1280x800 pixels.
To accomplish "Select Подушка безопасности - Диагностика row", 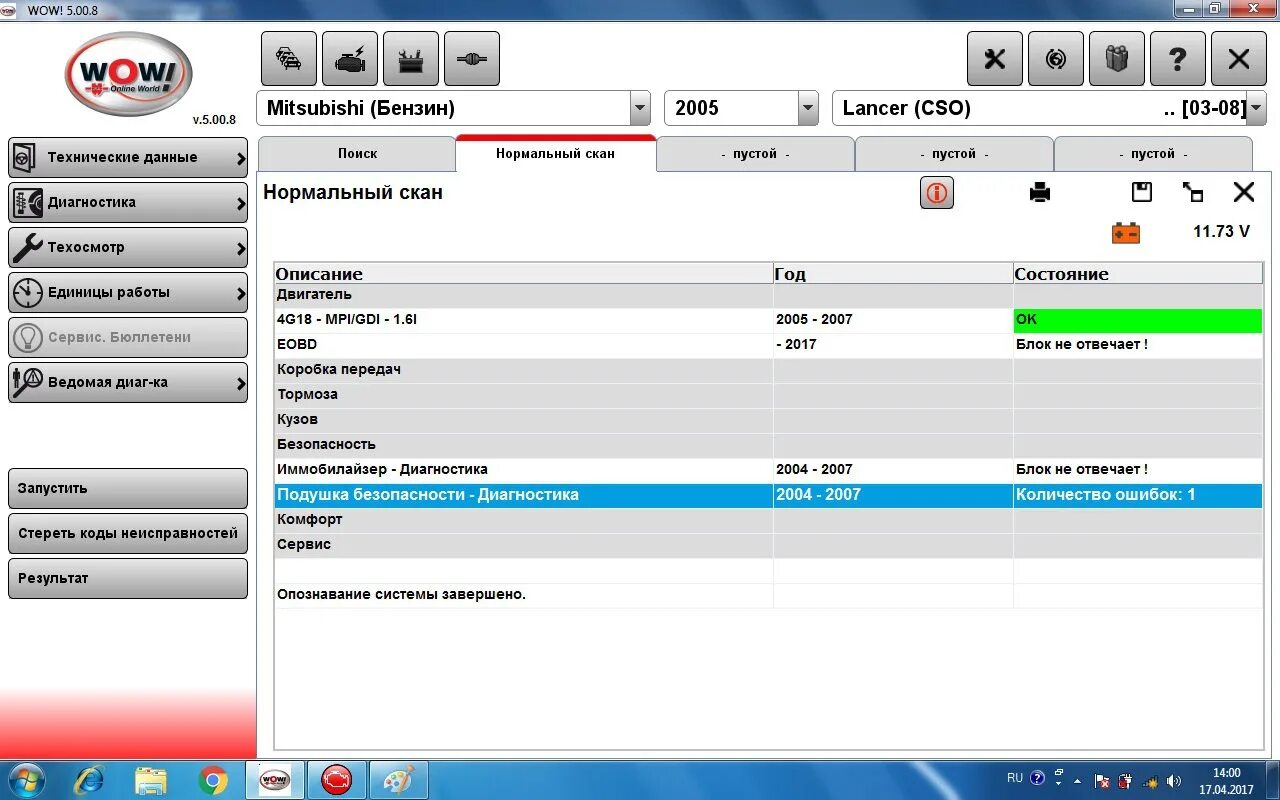I will (768, 495).
